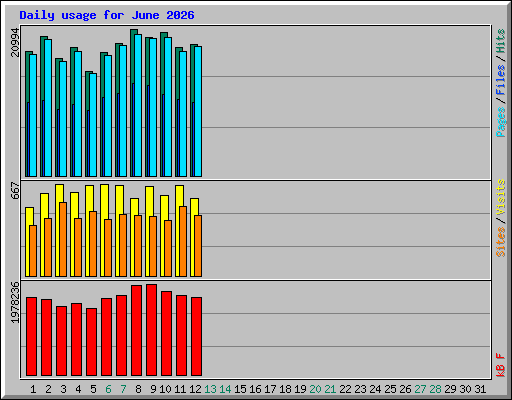Select day 8 on the date axis

tap(138, 389)
